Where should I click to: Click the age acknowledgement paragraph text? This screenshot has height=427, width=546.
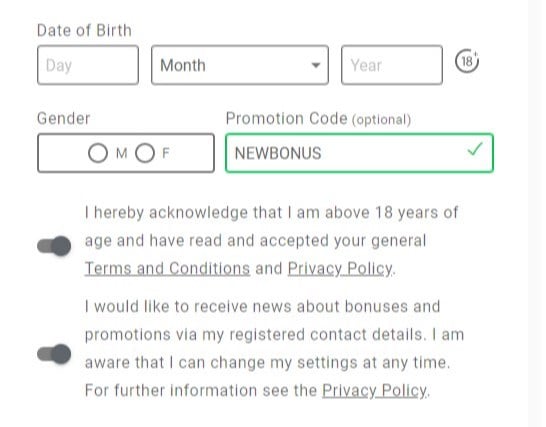pyautogui.click(x=272, y=241)
